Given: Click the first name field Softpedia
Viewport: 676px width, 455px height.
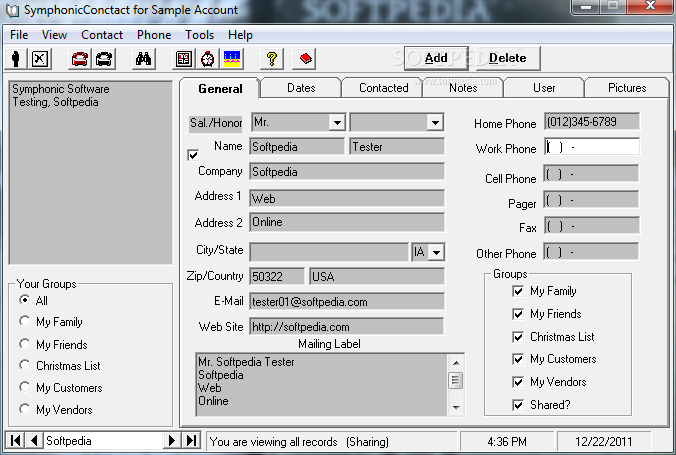Looking at the screenshot, I should 297,147.
